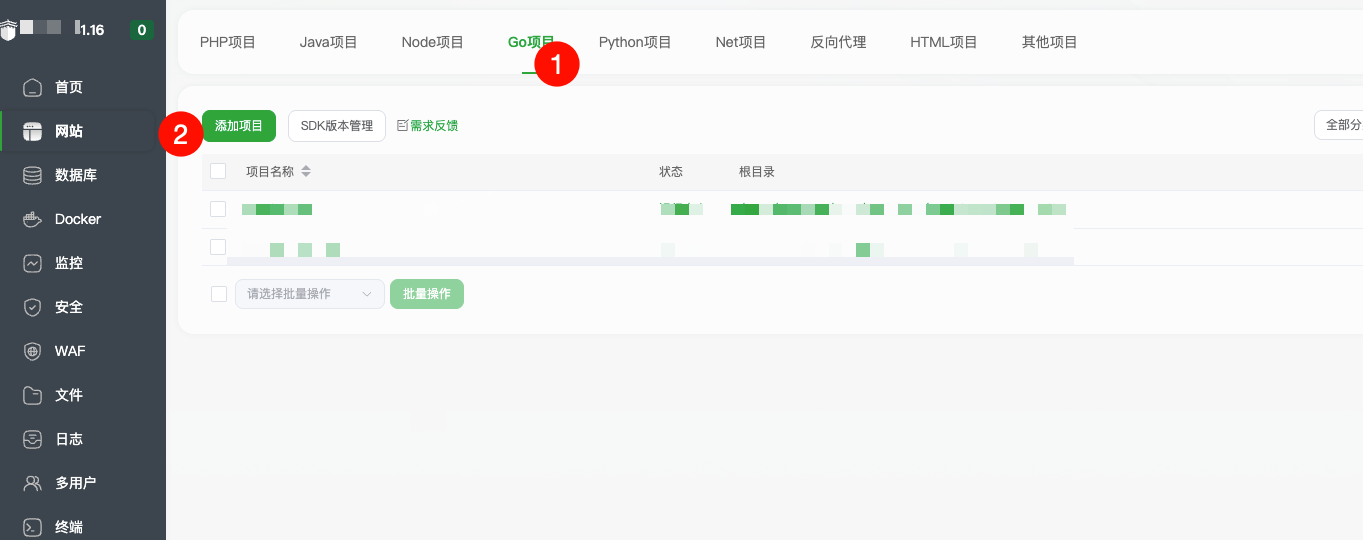Screen dimensions: 1363x540
Task: Click the Home (首页) sidebar icon
Action: click(33, 87)
